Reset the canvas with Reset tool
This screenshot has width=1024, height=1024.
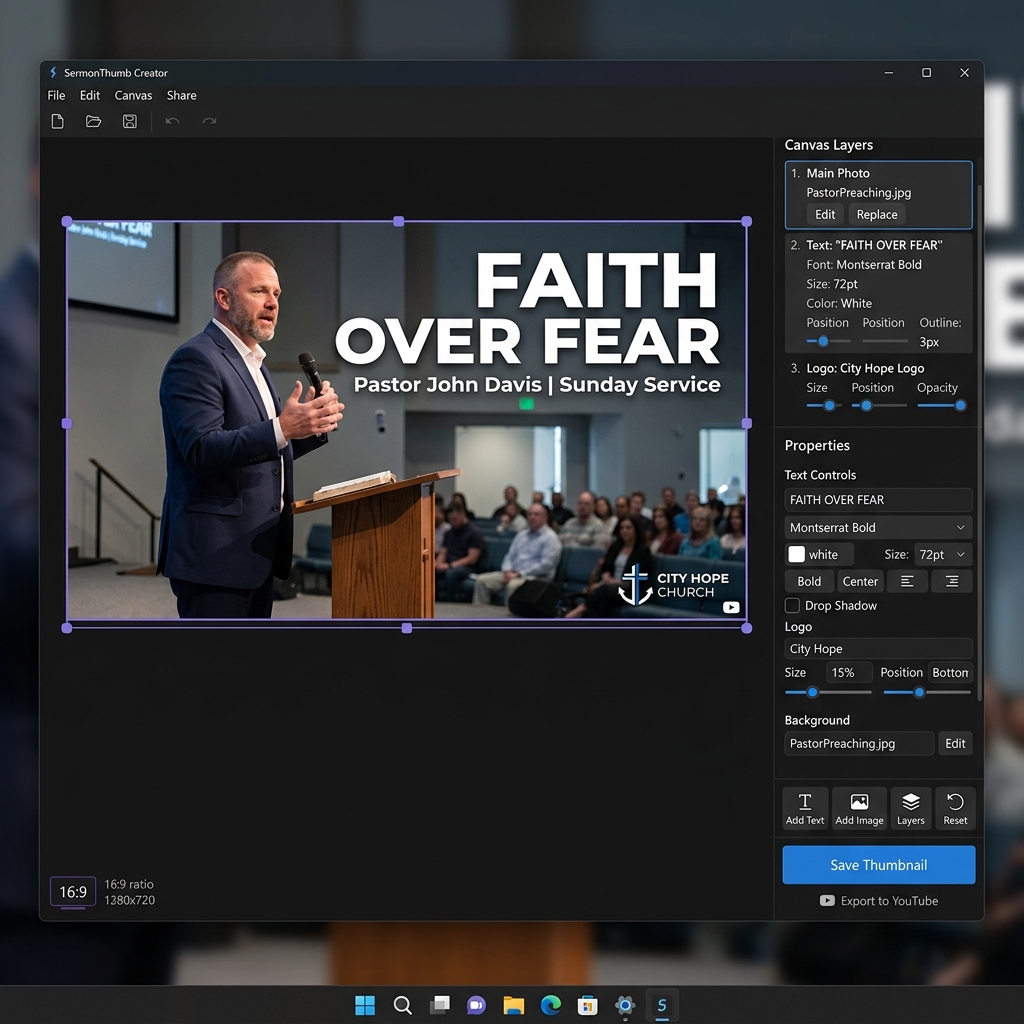point(955,808)
